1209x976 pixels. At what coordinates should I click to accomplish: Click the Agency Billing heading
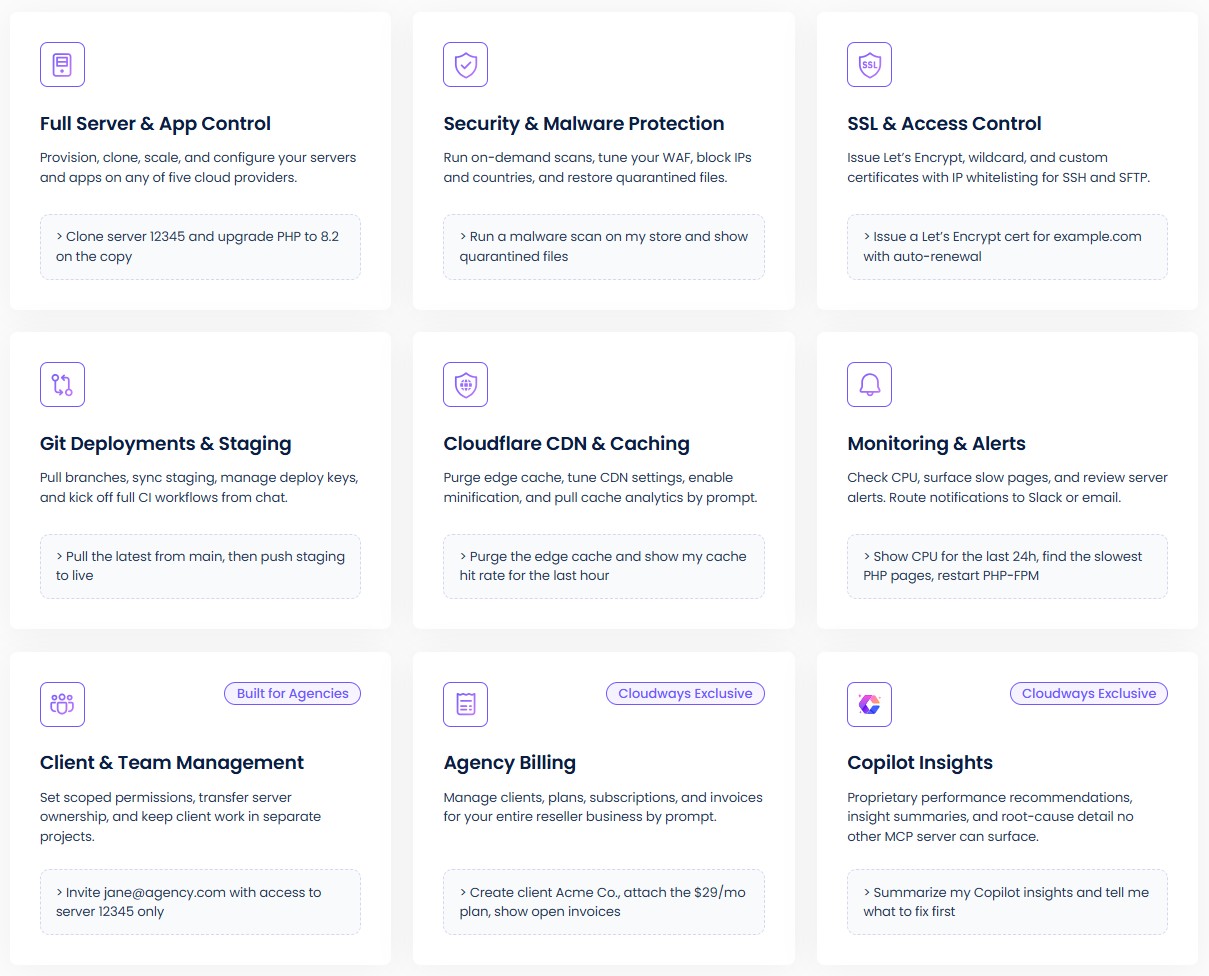pyautogui.click(x=510, y=763)
